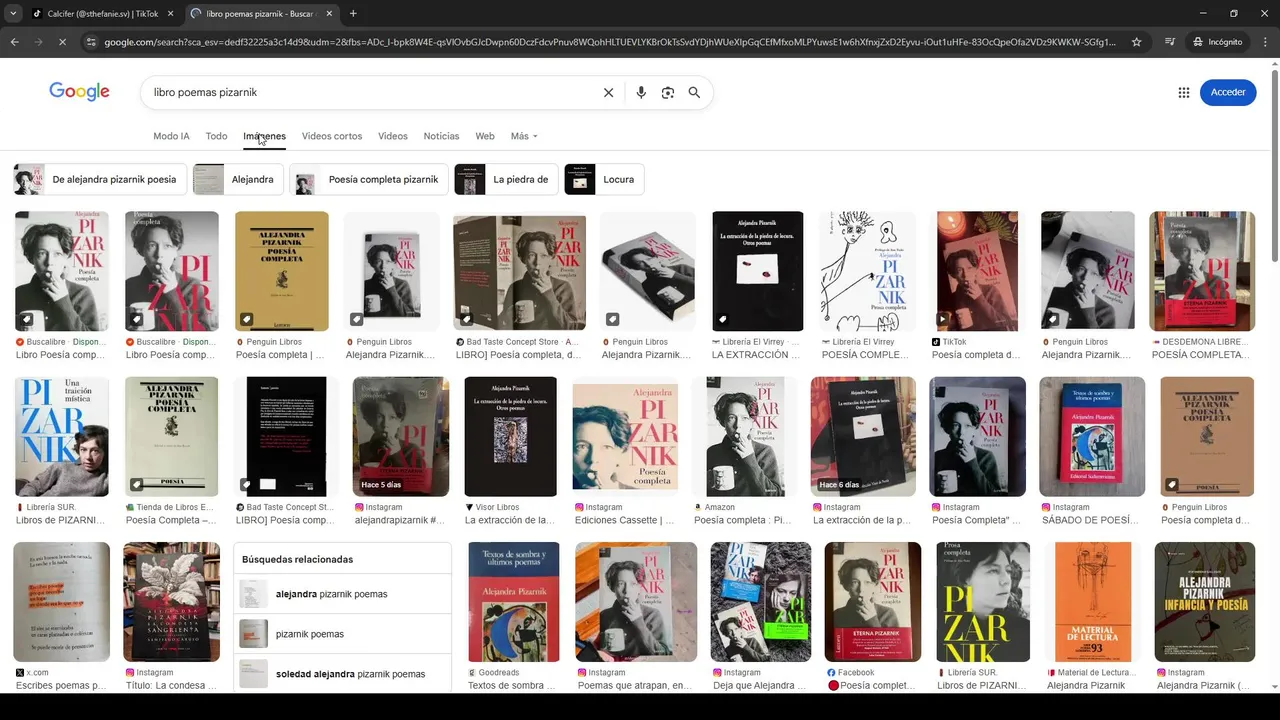Open the Web results tab
This screenshot has width=1280, height=720.
click(x=485, y=136)
